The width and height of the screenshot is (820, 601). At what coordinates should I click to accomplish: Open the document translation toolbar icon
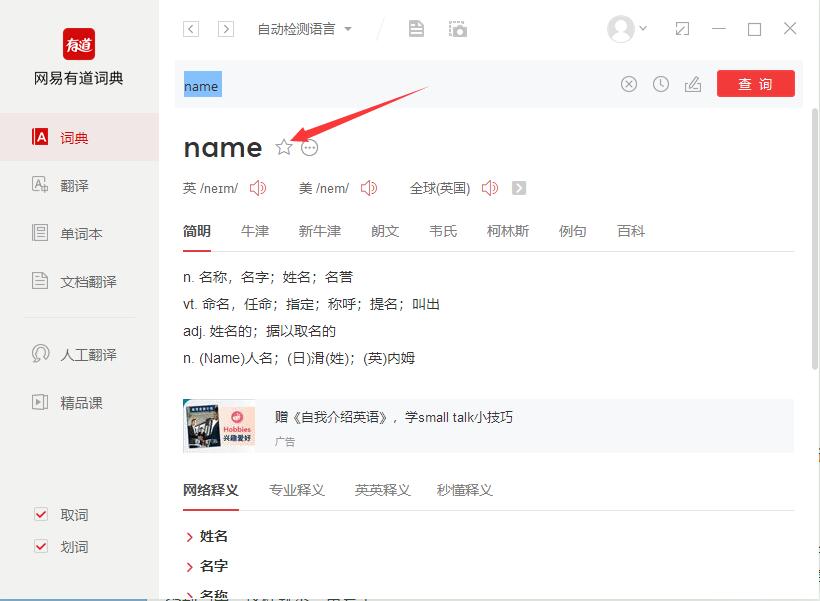coord(416,29)
